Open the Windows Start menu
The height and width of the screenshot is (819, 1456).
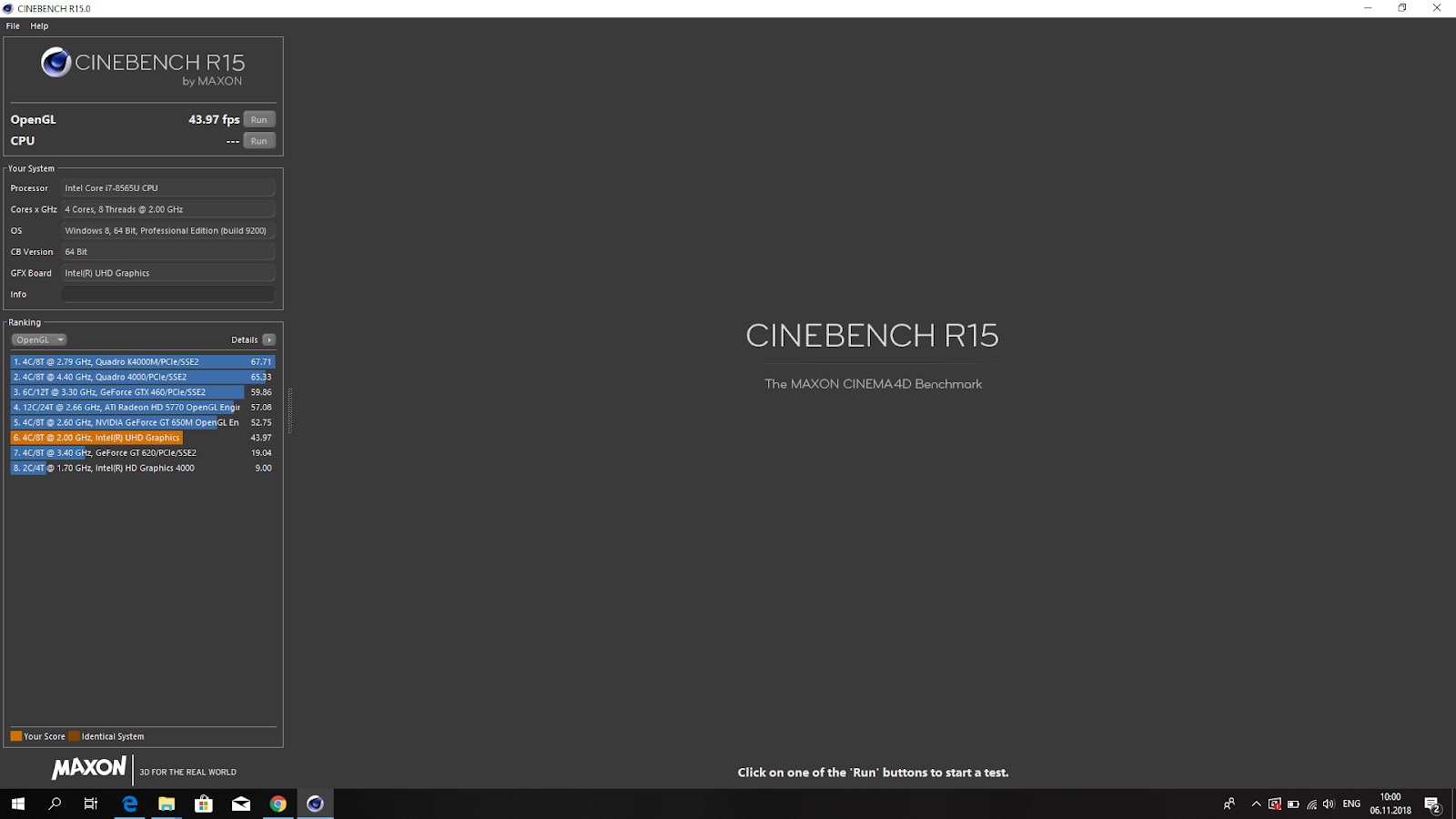click(x=18, y=804)
